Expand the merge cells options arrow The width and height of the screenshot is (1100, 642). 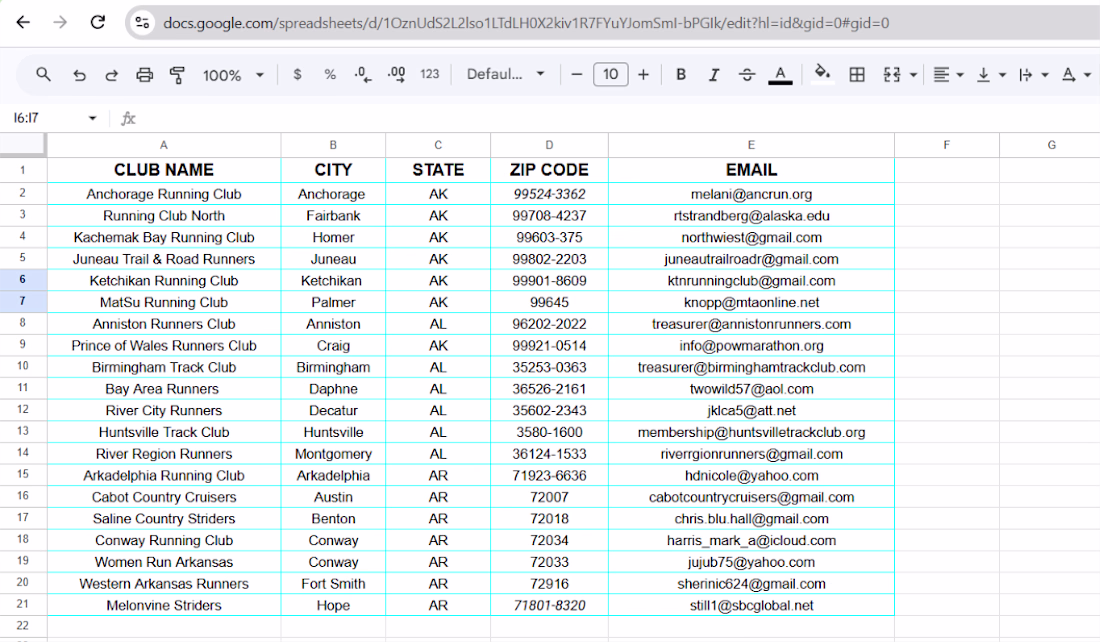pos(913,74)
